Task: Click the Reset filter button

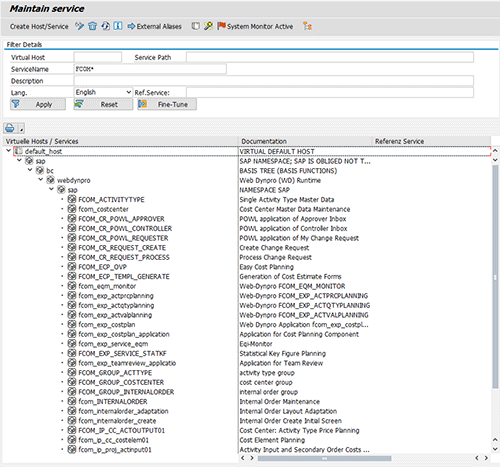Action: [x=103, y=104]
